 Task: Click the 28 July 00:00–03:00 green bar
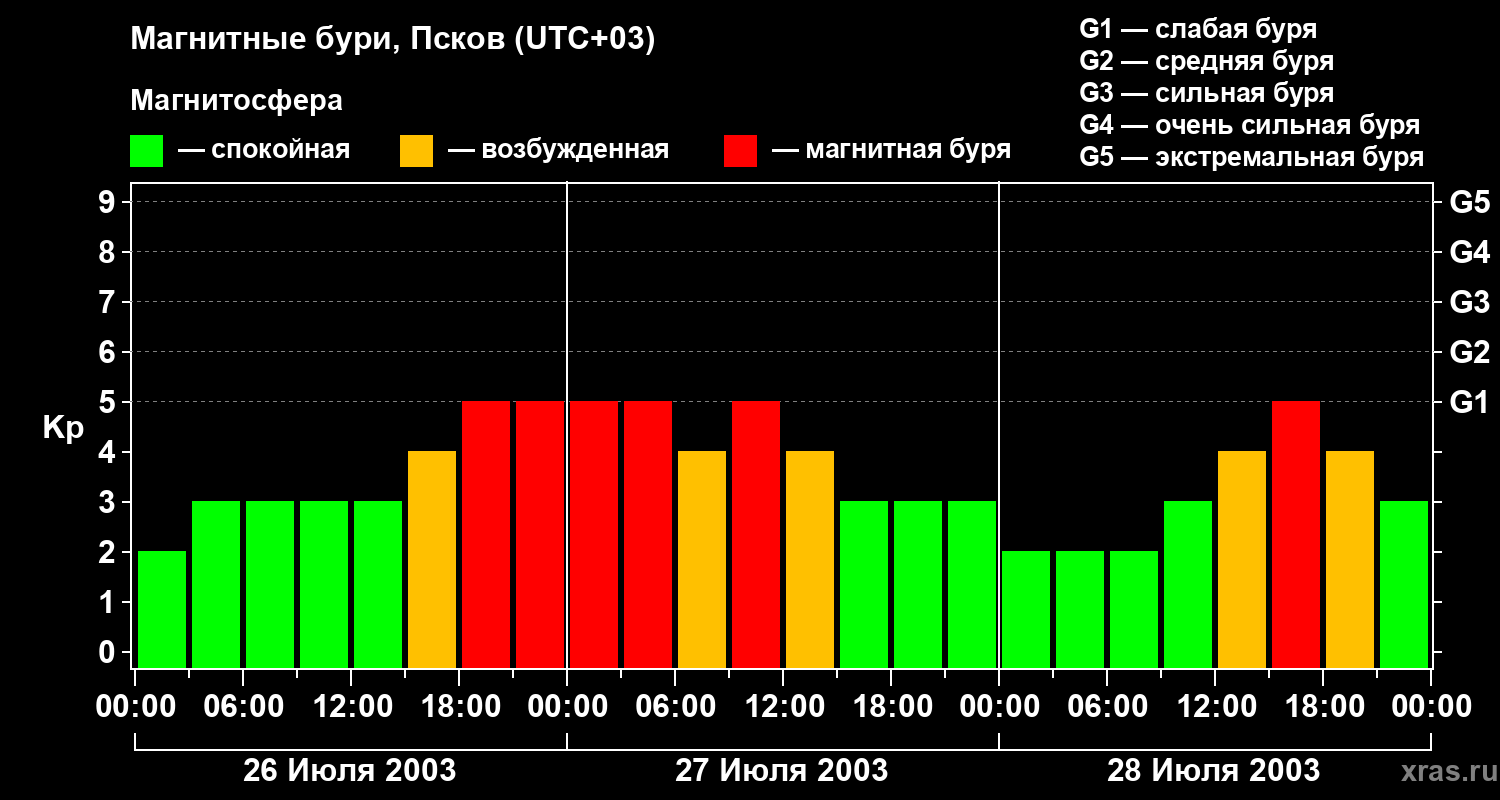tap(1026, 609)
